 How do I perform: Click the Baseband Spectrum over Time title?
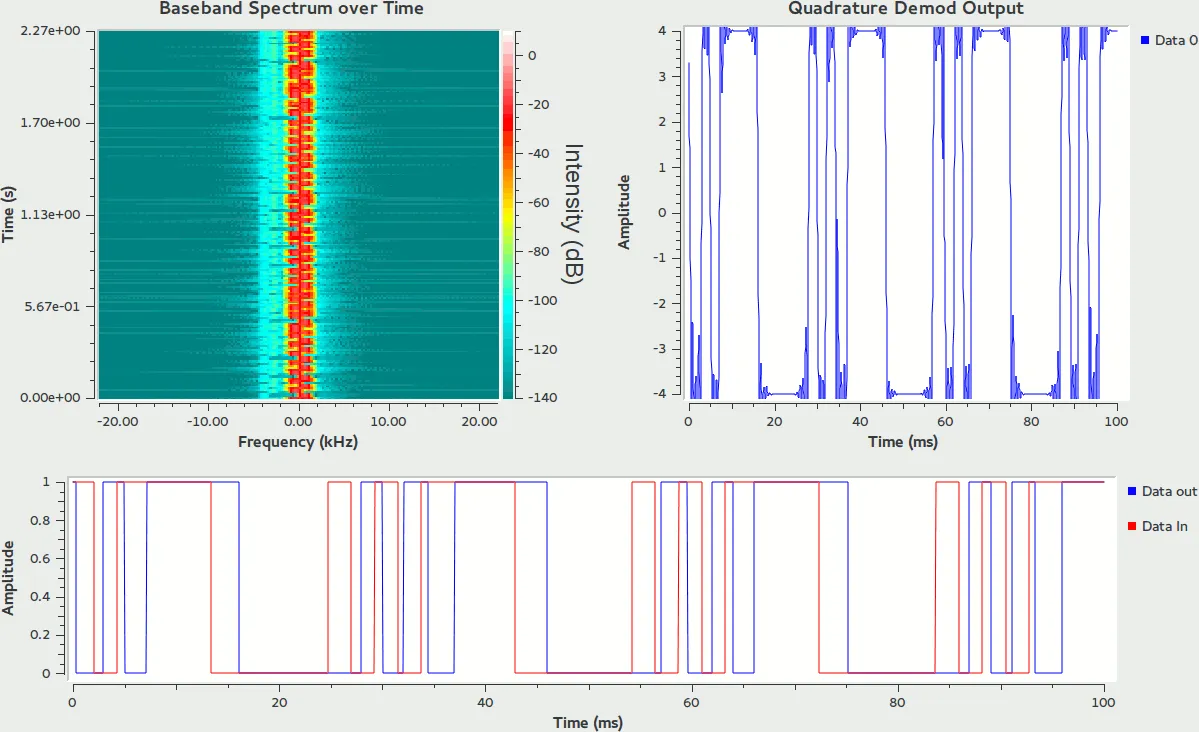291,9
